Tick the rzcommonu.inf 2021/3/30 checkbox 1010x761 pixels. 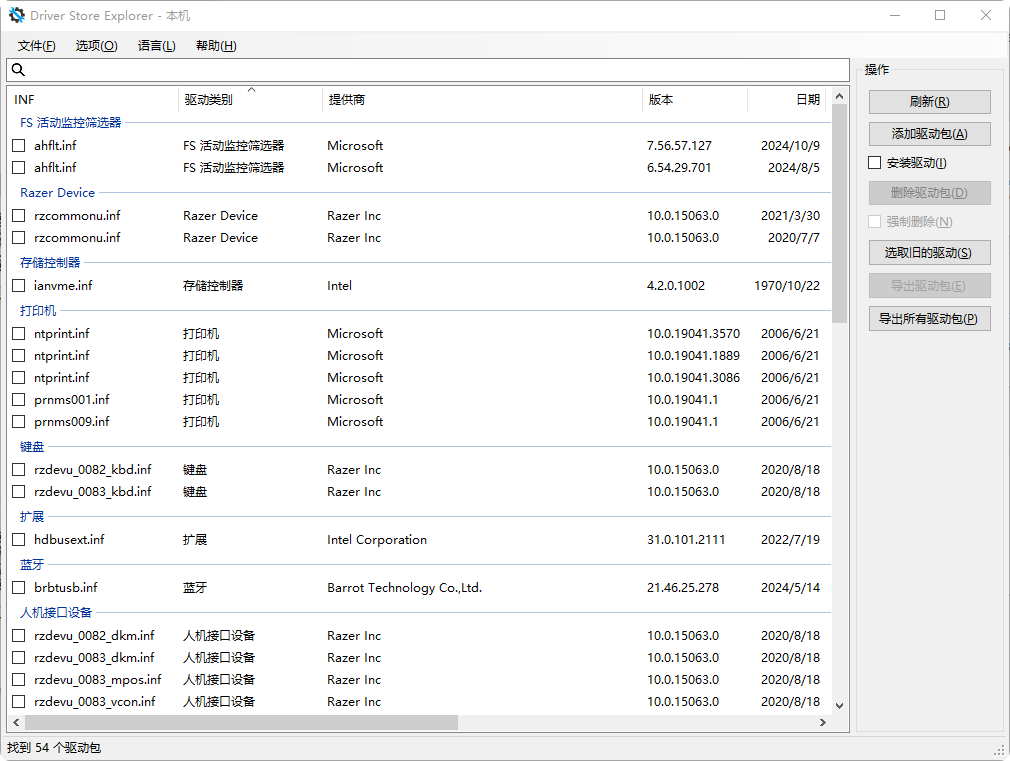coord(19,216)
